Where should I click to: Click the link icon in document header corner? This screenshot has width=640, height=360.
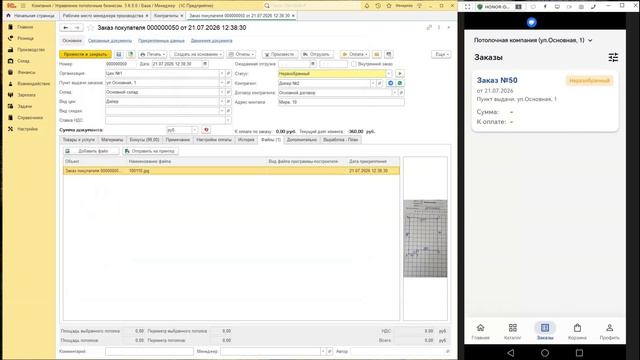click(x=429, y=27)
